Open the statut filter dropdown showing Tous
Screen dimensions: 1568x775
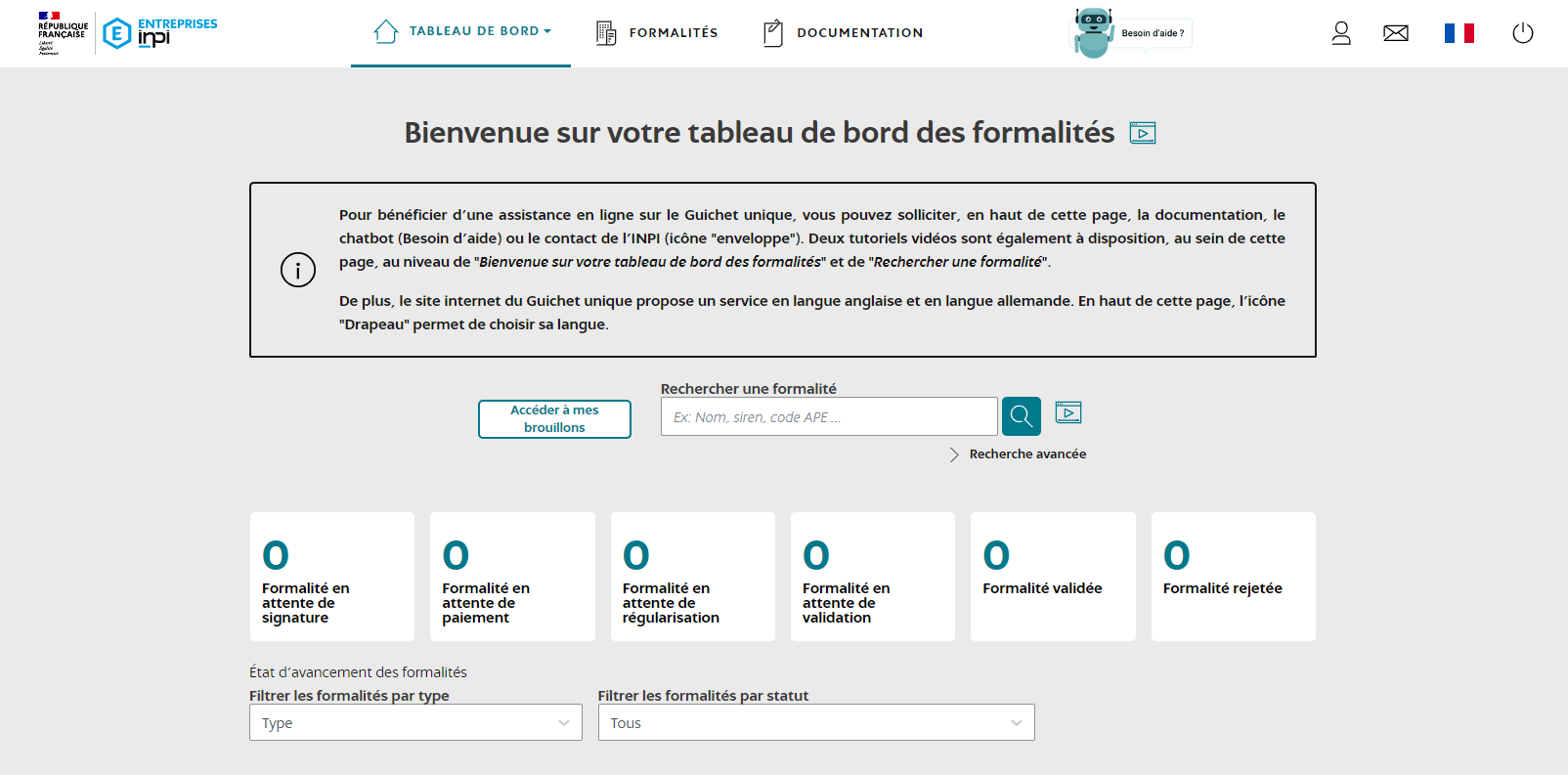point(815,723)
